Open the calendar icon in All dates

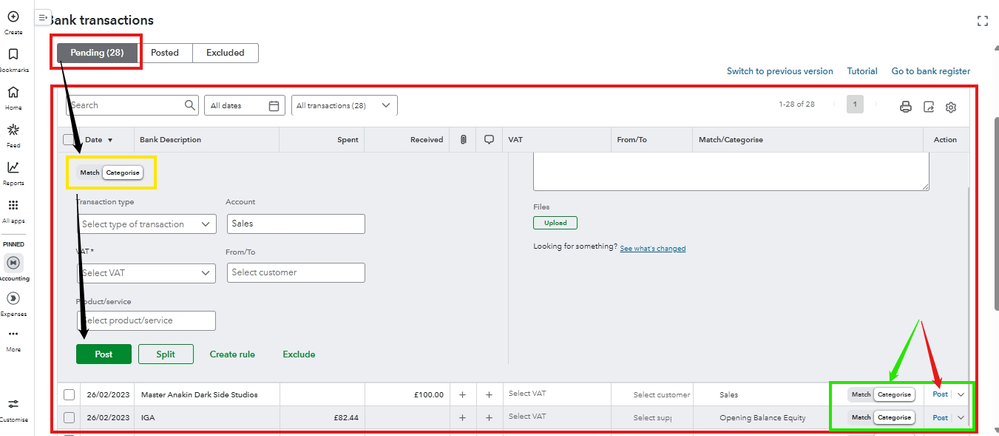point(274,106)
